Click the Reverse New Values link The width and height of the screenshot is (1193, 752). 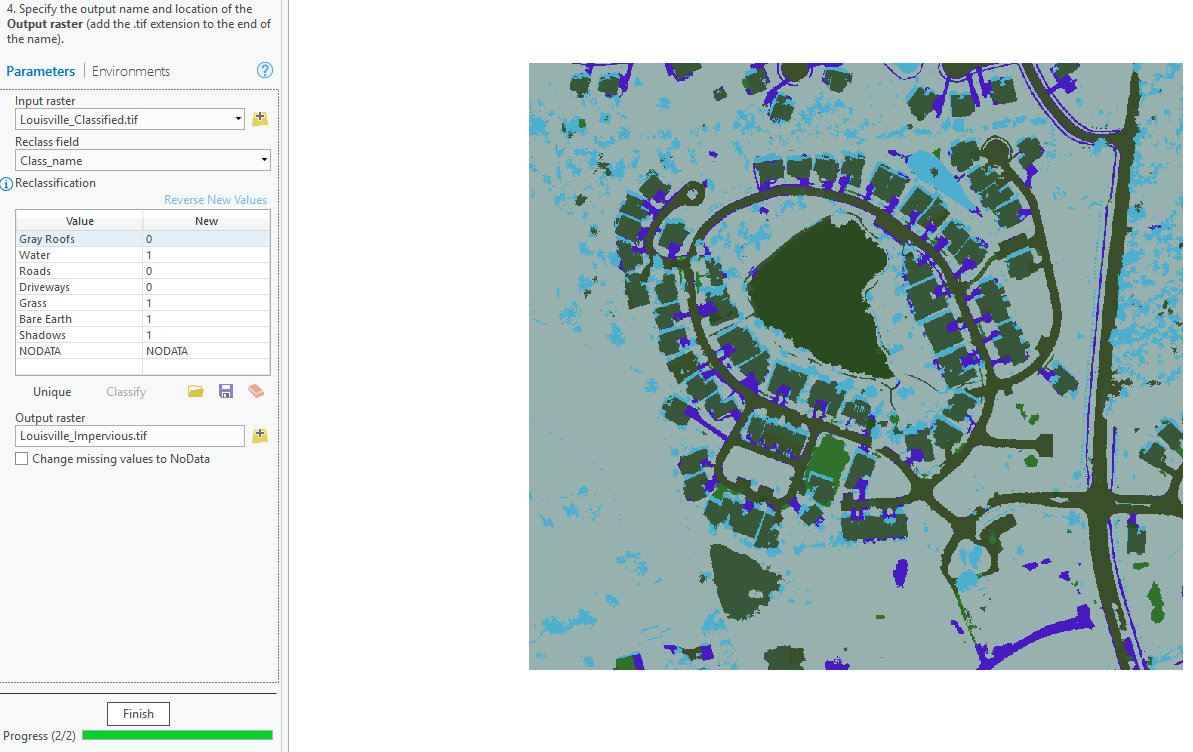[x=215, y=199]
